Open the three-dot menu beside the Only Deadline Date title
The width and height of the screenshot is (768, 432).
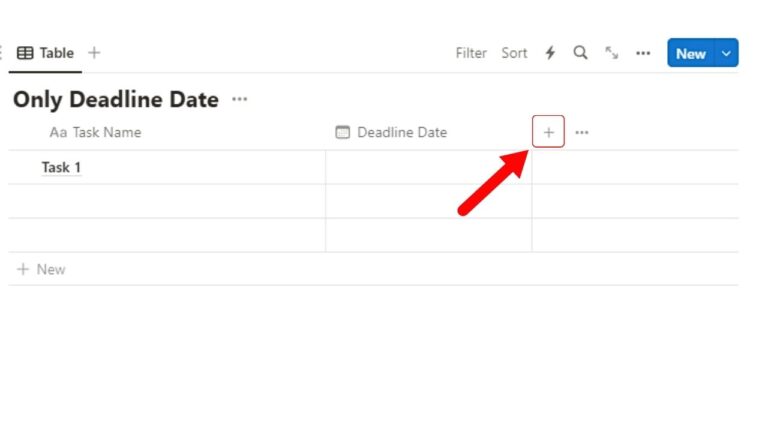[240, 99]
